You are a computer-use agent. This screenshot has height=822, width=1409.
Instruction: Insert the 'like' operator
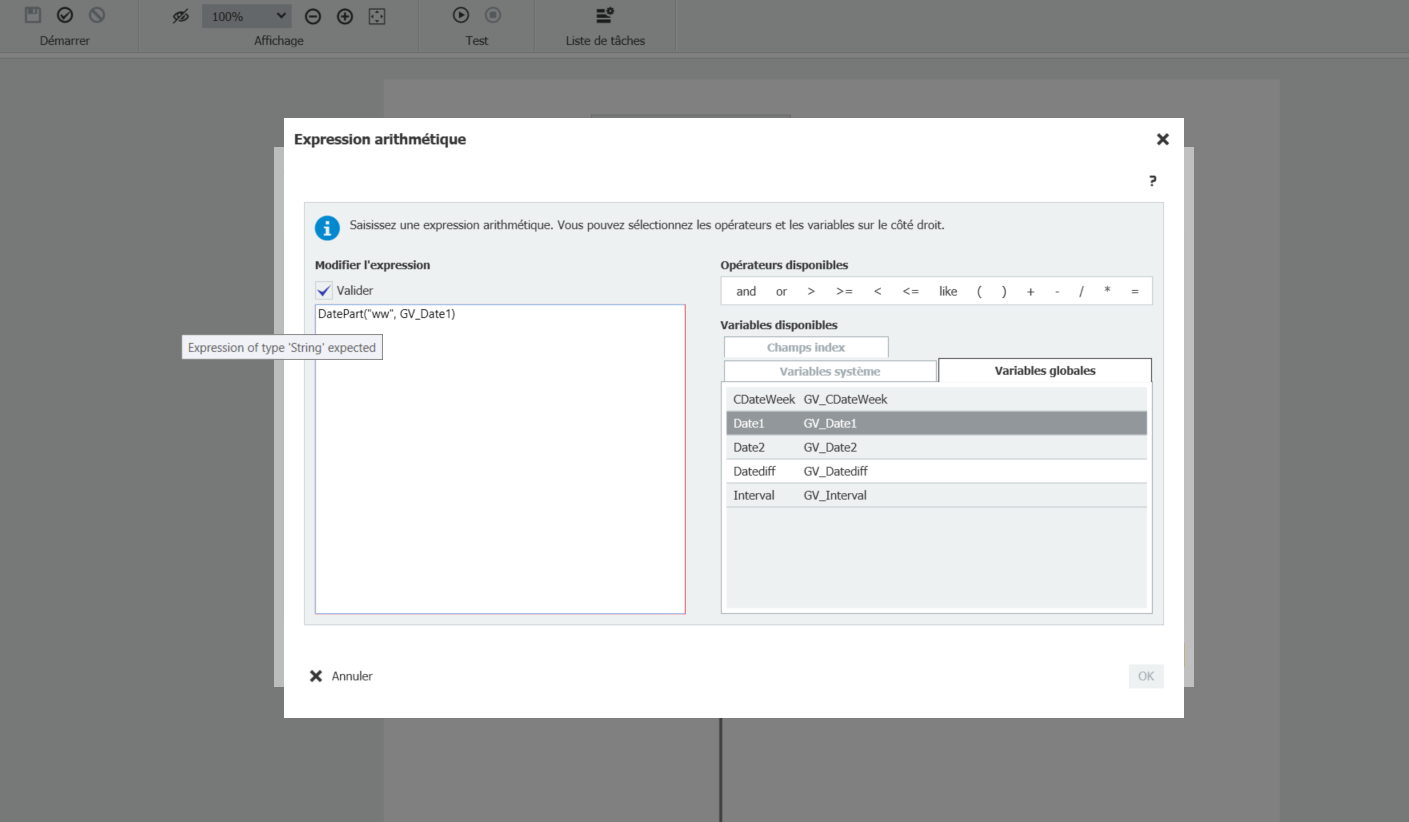coord(948,291)
